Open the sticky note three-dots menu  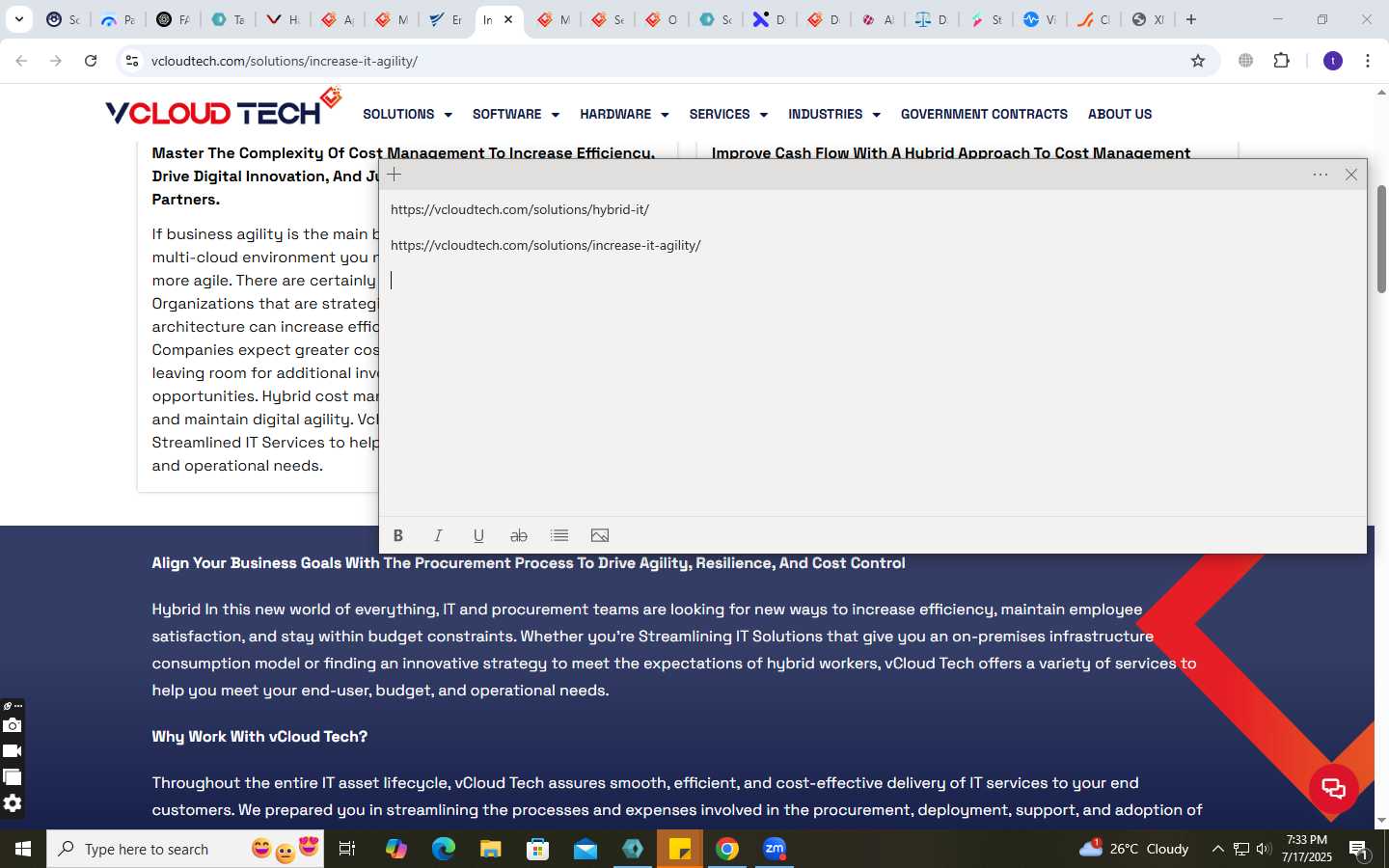[1321, 175]
